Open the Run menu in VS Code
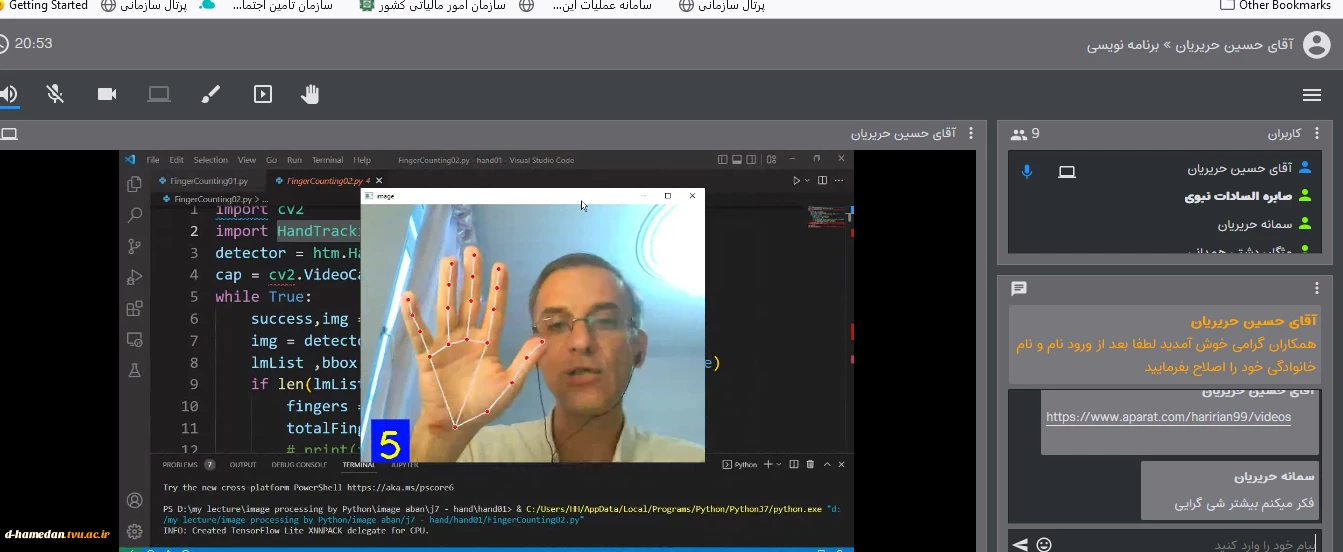The image size is (1343, 552). click(294, 160)
